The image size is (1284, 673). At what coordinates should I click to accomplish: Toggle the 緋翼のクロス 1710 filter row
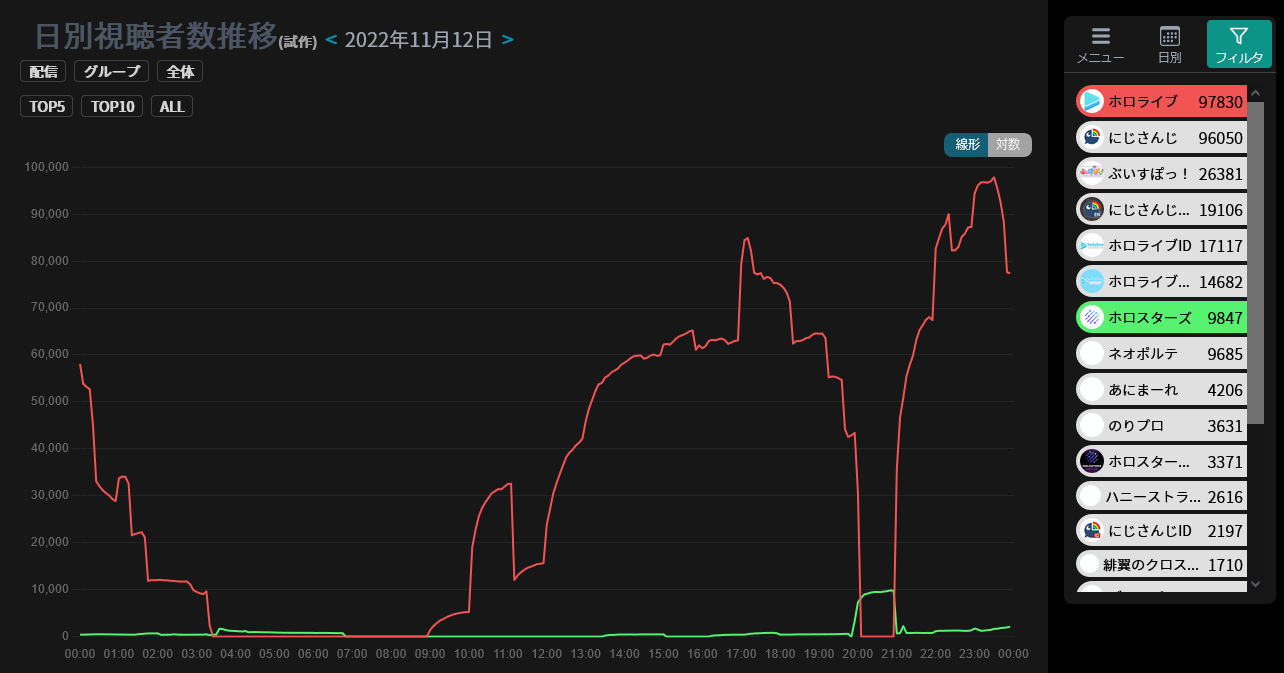coord(1161,564)
